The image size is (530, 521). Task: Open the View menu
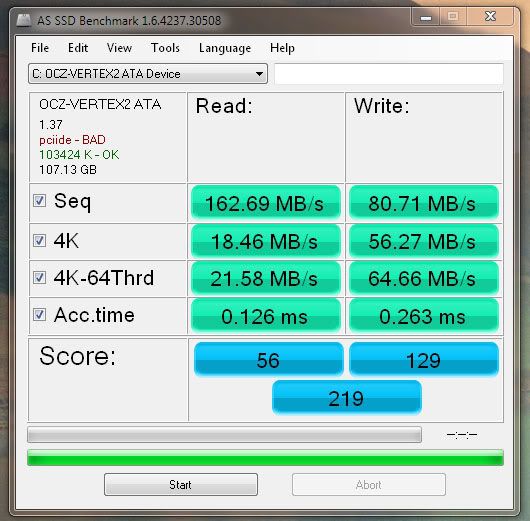[x=119, y=48]
